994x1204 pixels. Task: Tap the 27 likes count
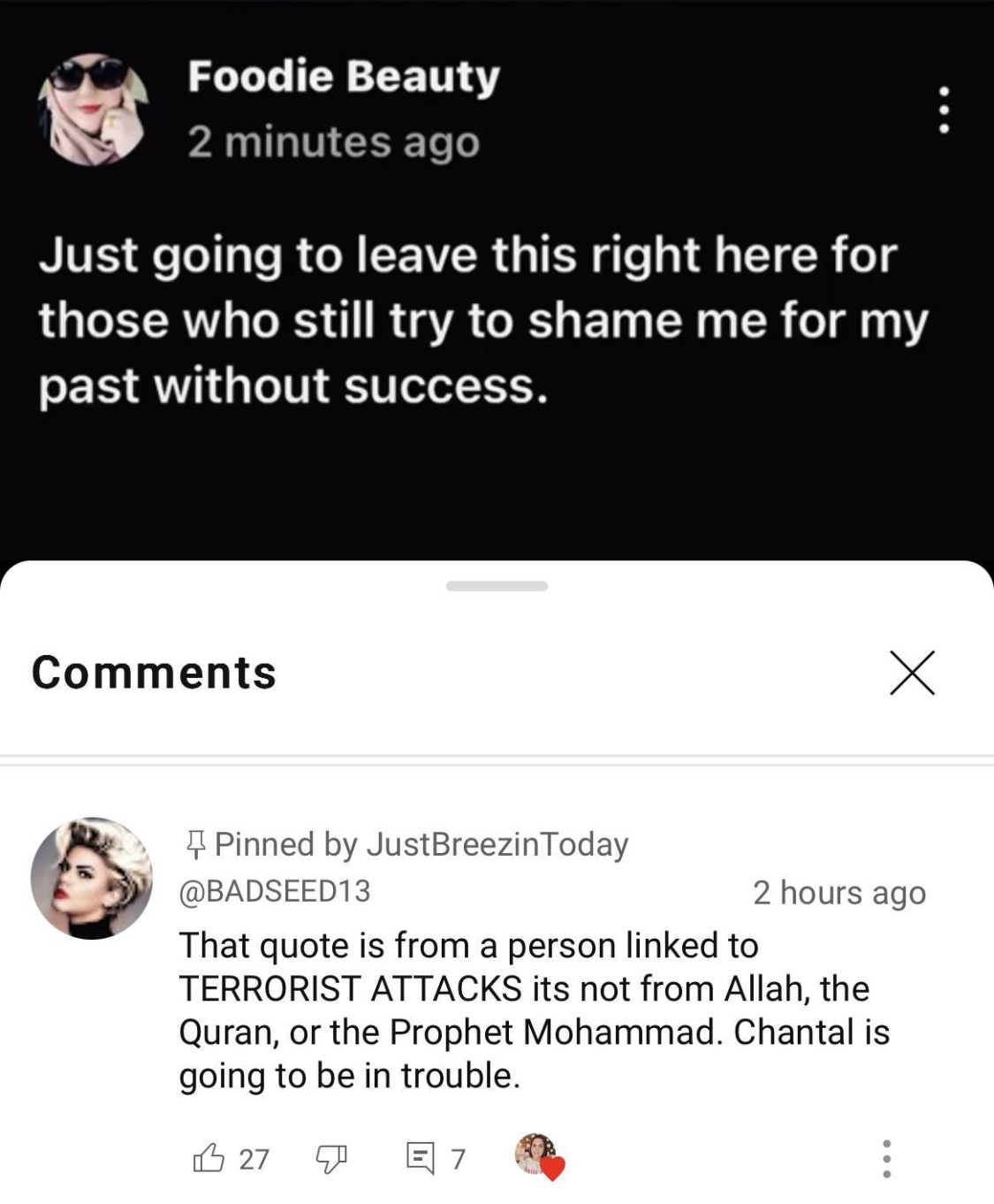[254, 1159]
